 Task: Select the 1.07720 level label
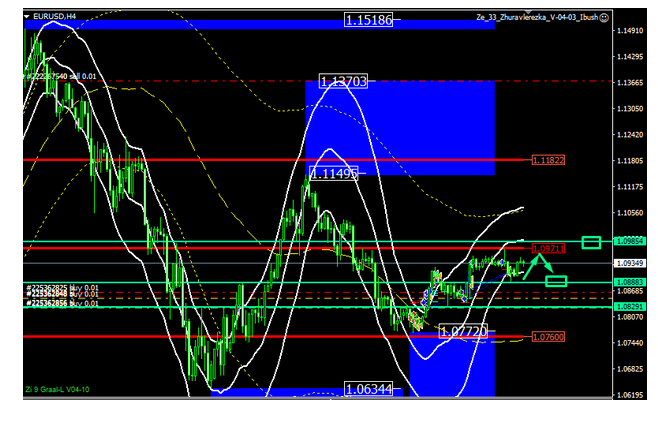tap(463, 332)
